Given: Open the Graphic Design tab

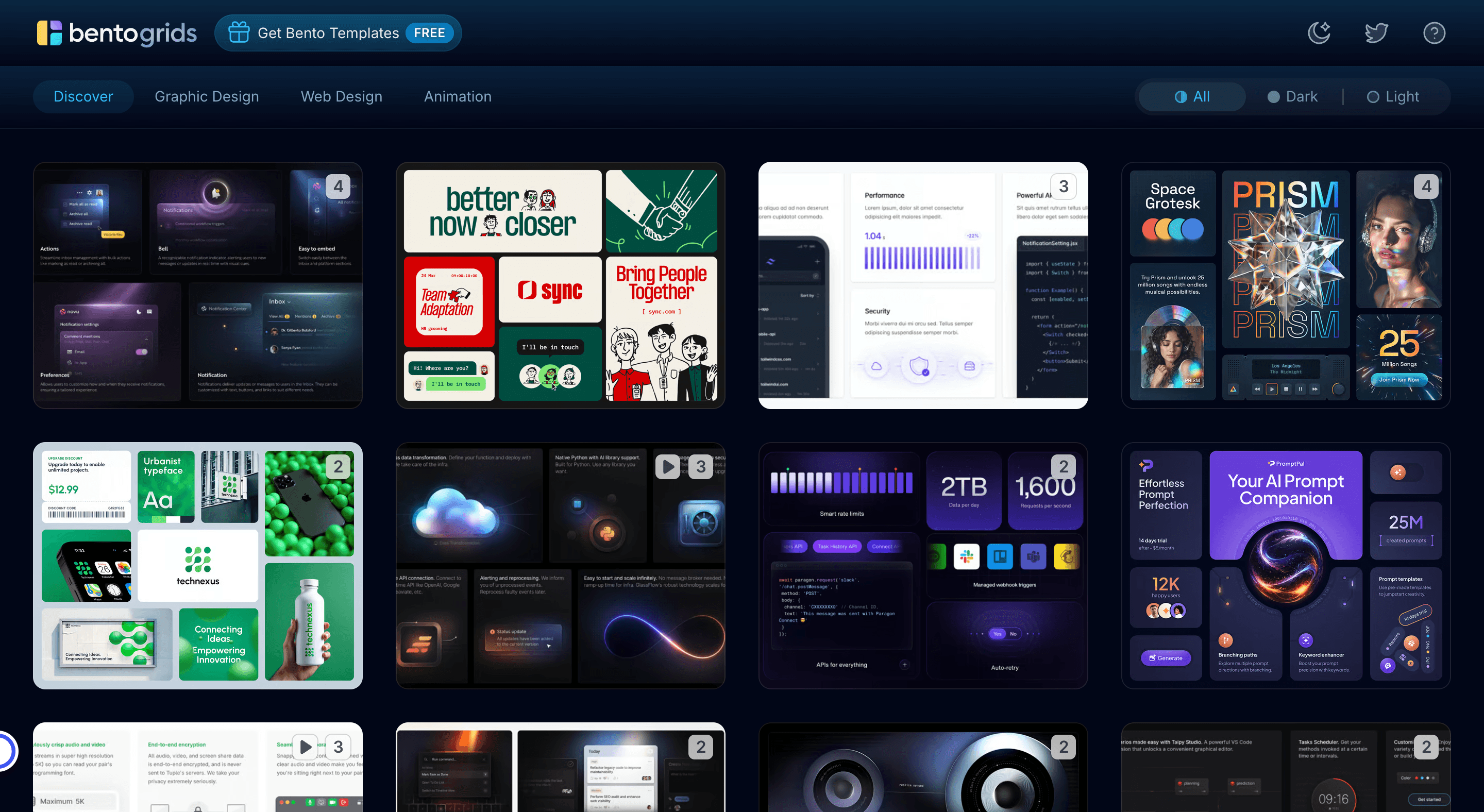Looking at the screenshot, I should tap(207, 97).
